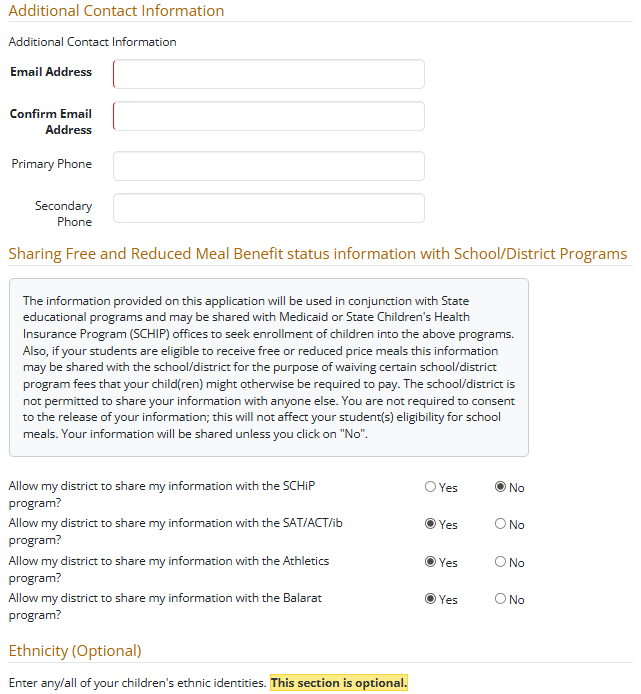Select Yes for Athletics program sharing
Screen dimensions: 641x694
(x=431, y=562)
